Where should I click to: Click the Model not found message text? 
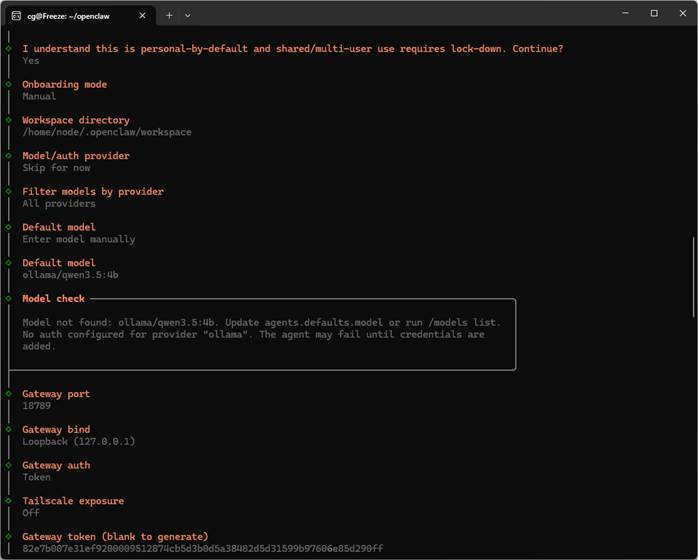pos(261,322)
